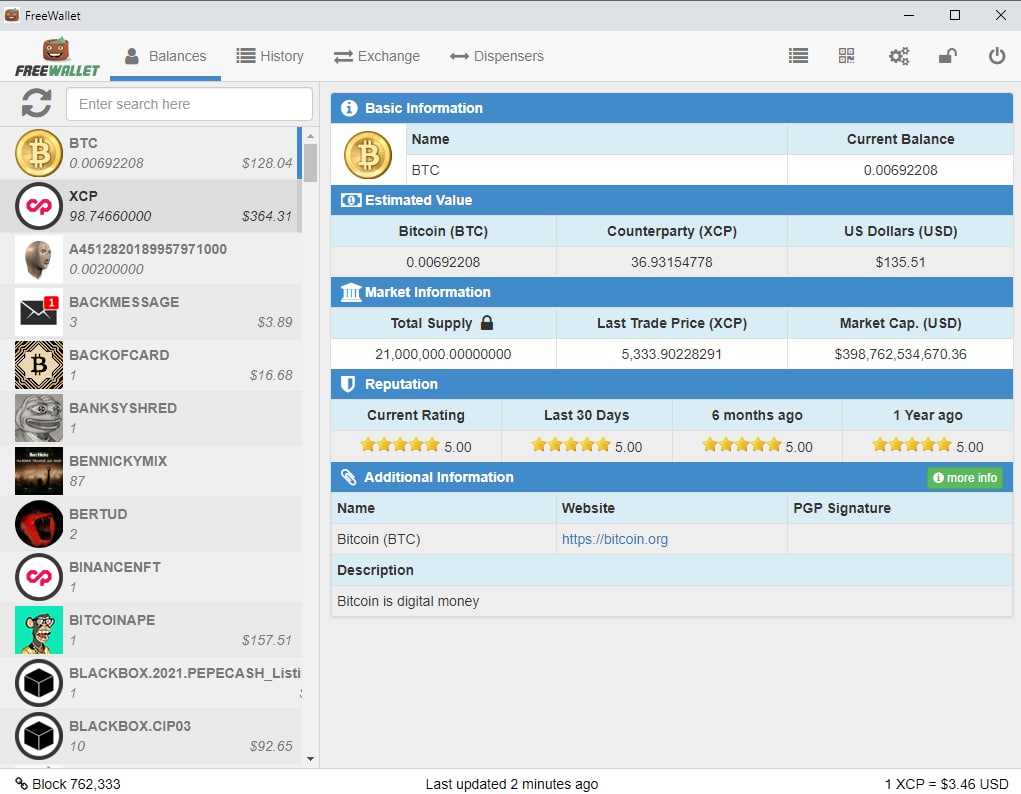Select the XCP asset icon
This screenshot has width=1021, height=794.
tap(39, 206)
